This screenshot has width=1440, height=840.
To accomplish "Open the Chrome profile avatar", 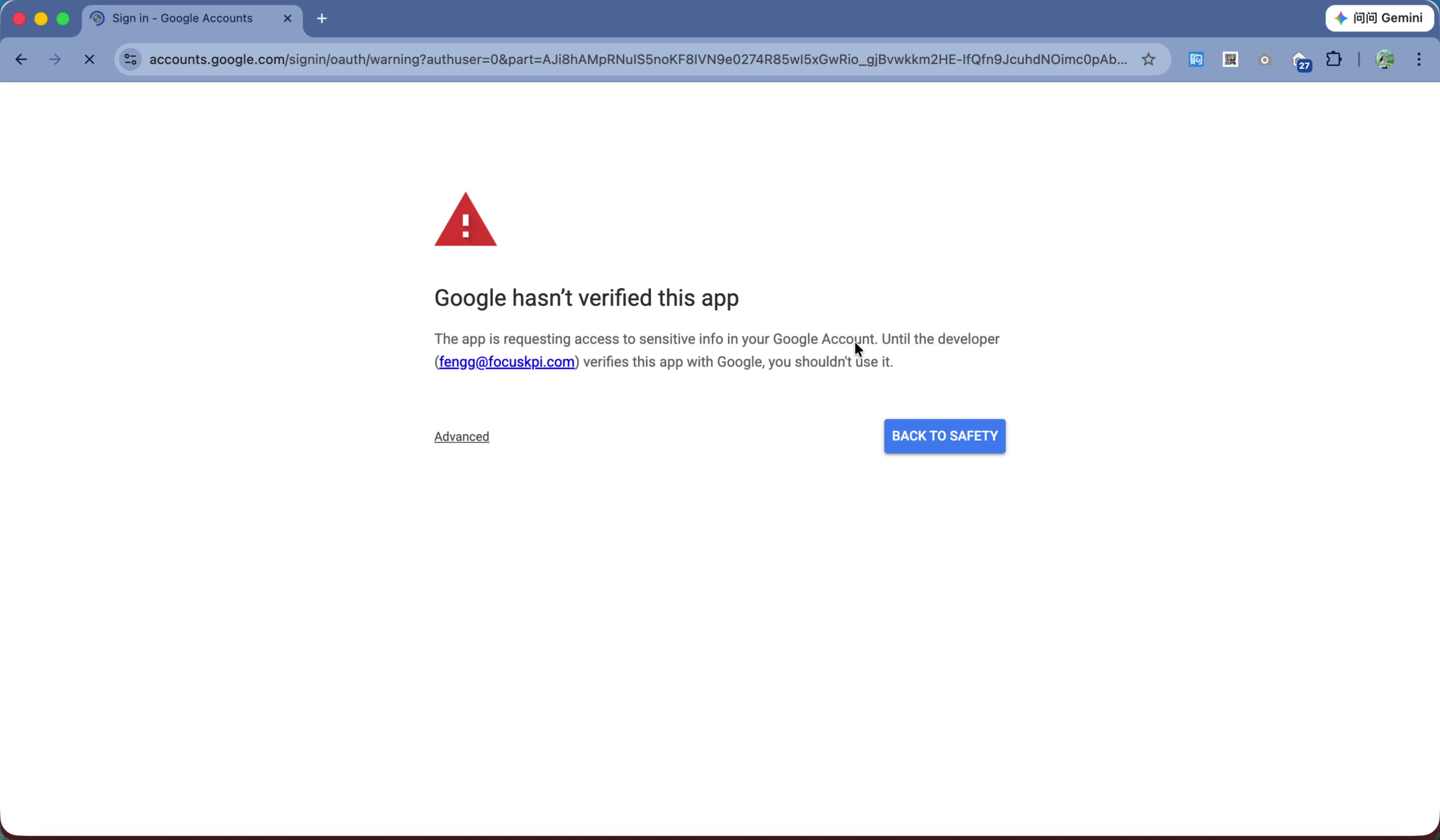I will point(1385,60).
